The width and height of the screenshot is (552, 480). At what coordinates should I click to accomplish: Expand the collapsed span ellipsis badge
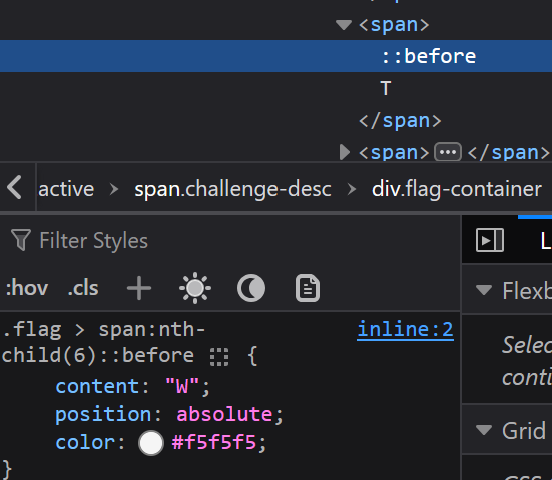tap(448, 152)
